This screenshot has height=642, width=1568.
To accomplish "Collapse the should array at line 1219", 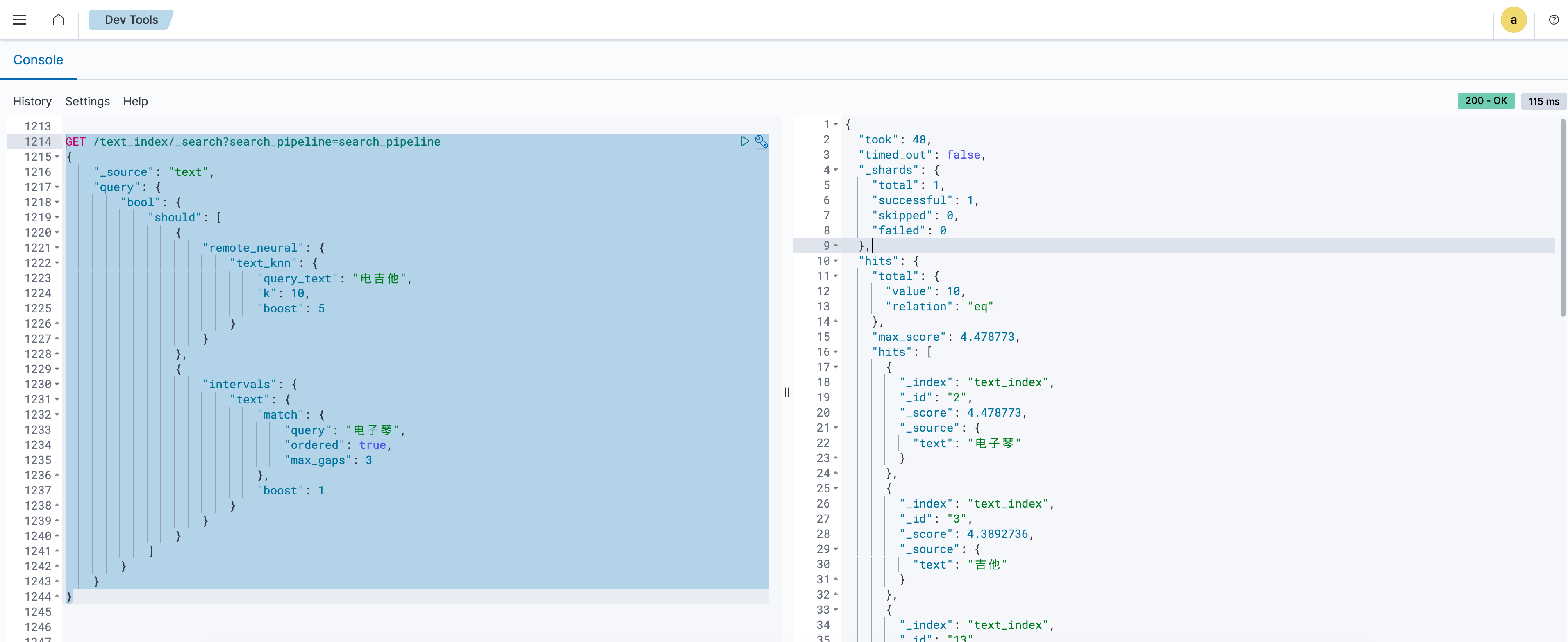I will coord(57,217).
